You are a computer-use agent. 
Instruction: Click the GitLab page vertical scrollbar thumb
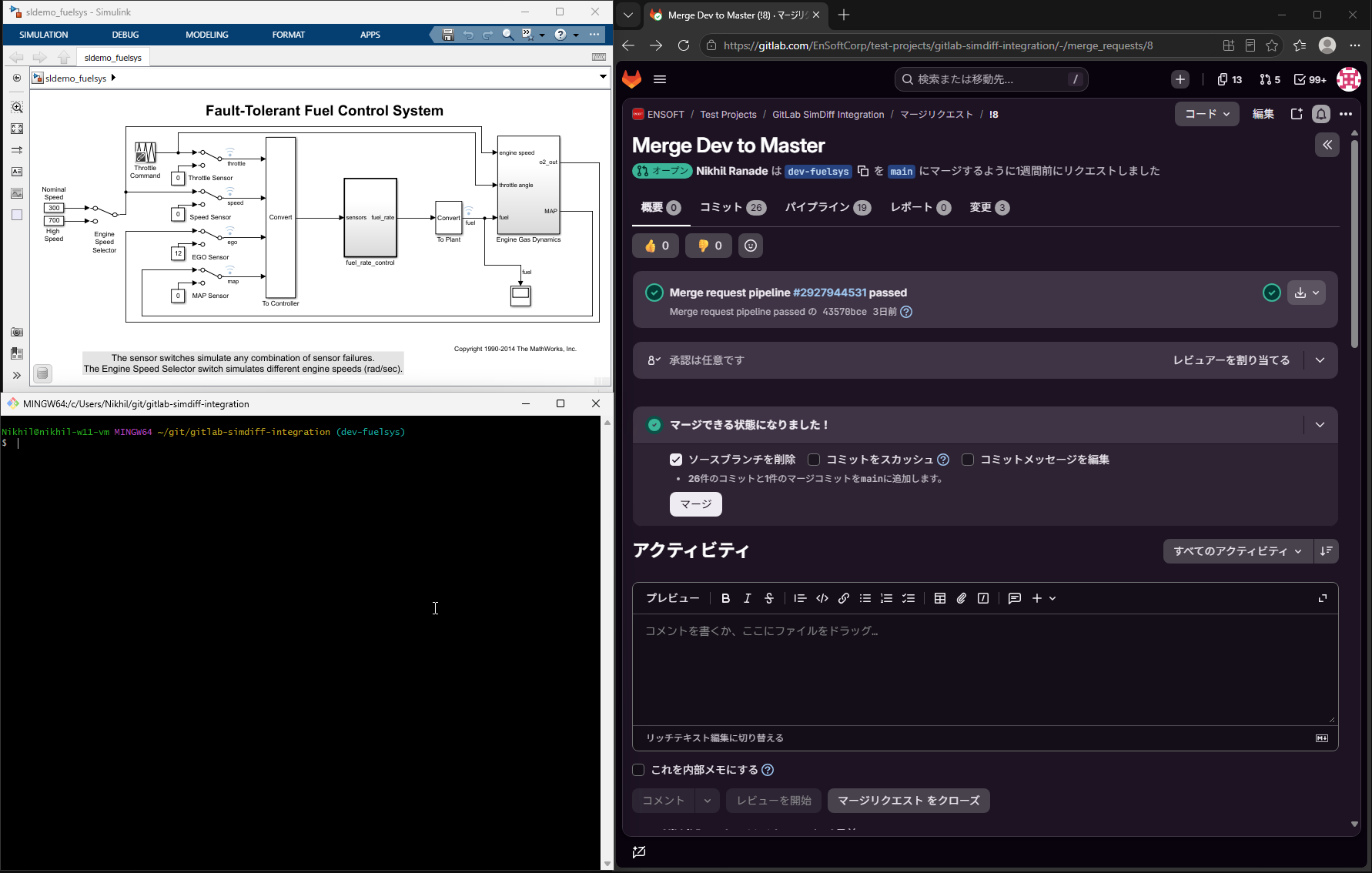(x=1354, y=242)
